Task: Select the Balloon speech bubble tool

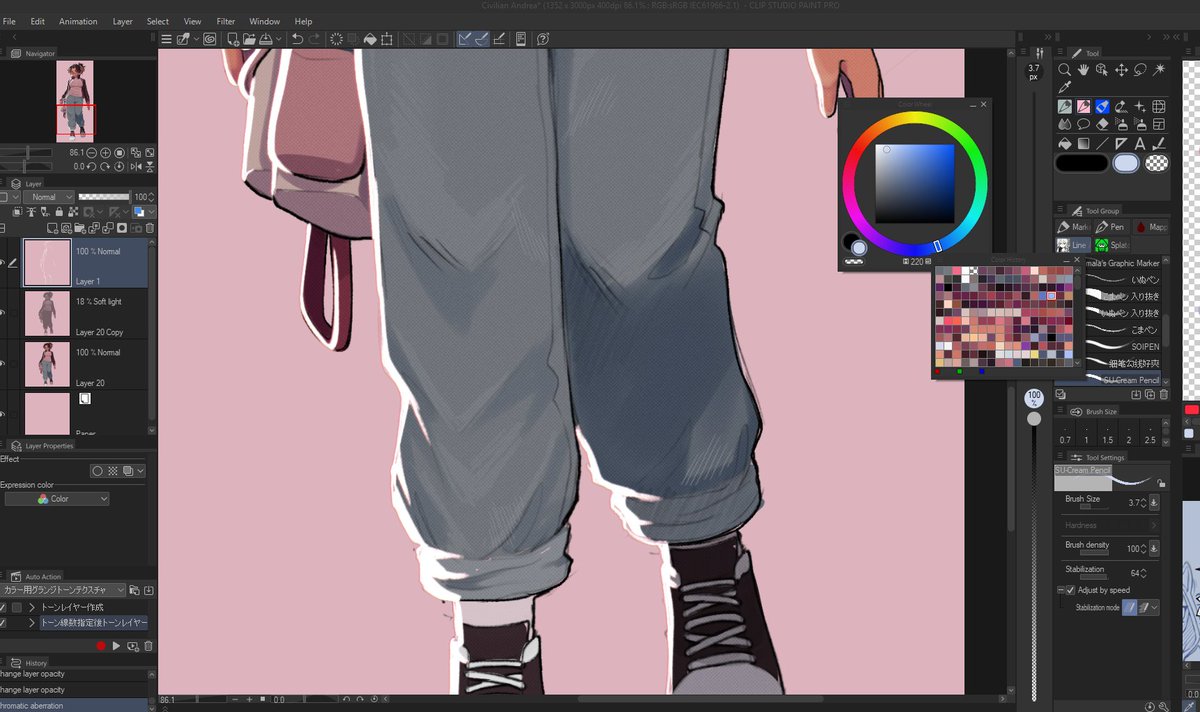Action: 1084,124
